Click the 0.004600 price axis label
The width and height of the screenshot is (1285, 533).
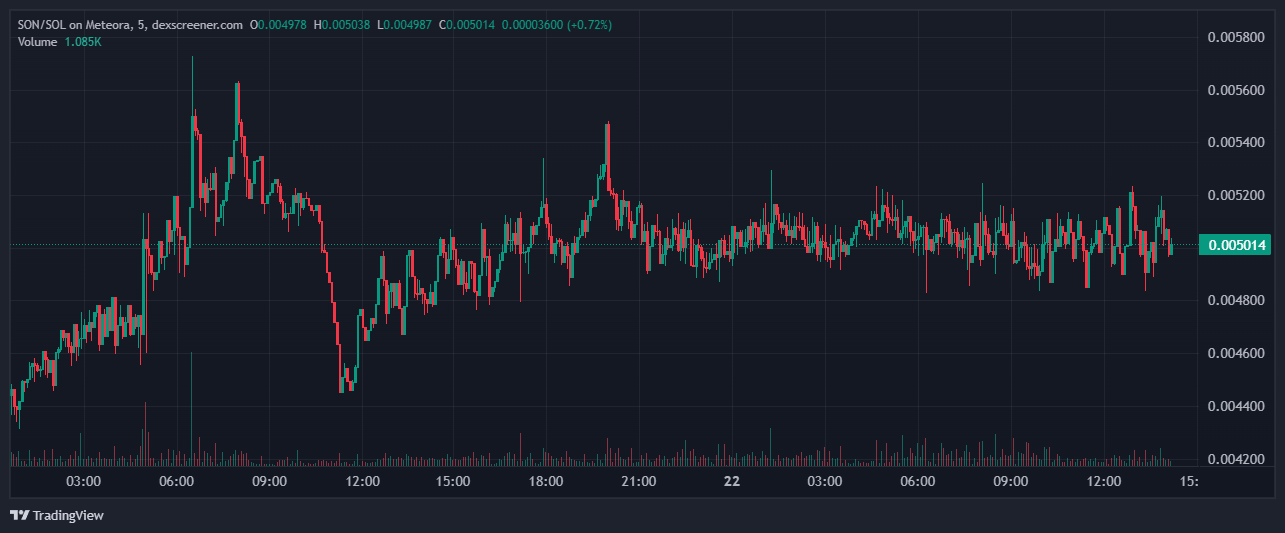pyautogui.click(x=1237, y=353)
